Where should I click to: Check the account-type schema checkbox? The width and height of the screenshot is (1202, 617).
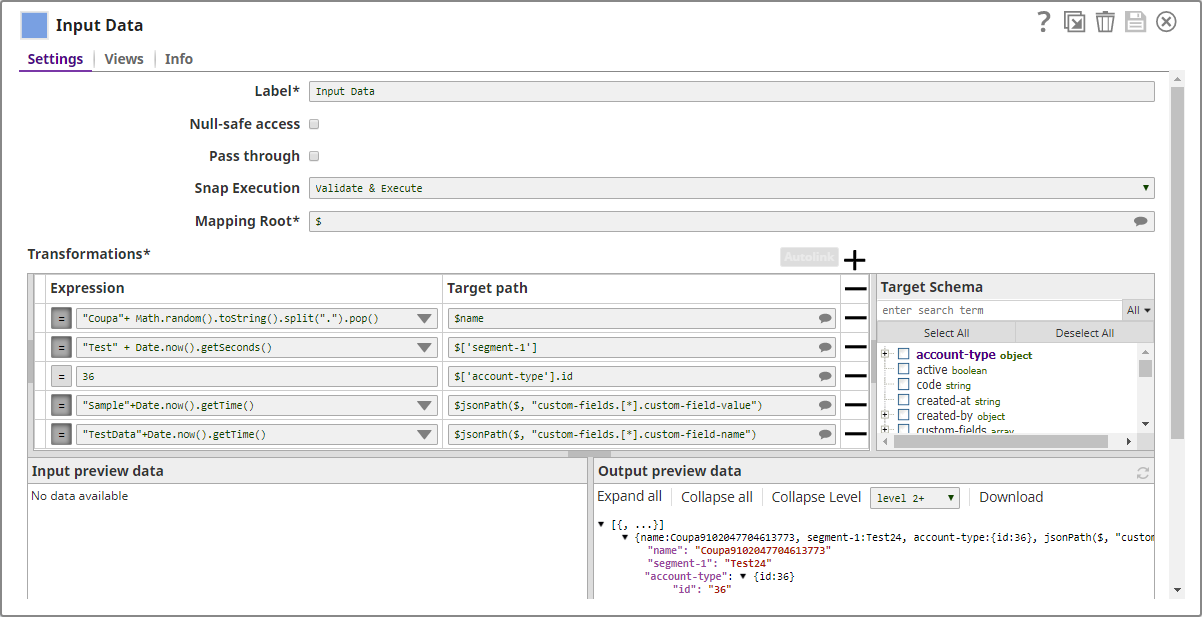pos(904,354)
